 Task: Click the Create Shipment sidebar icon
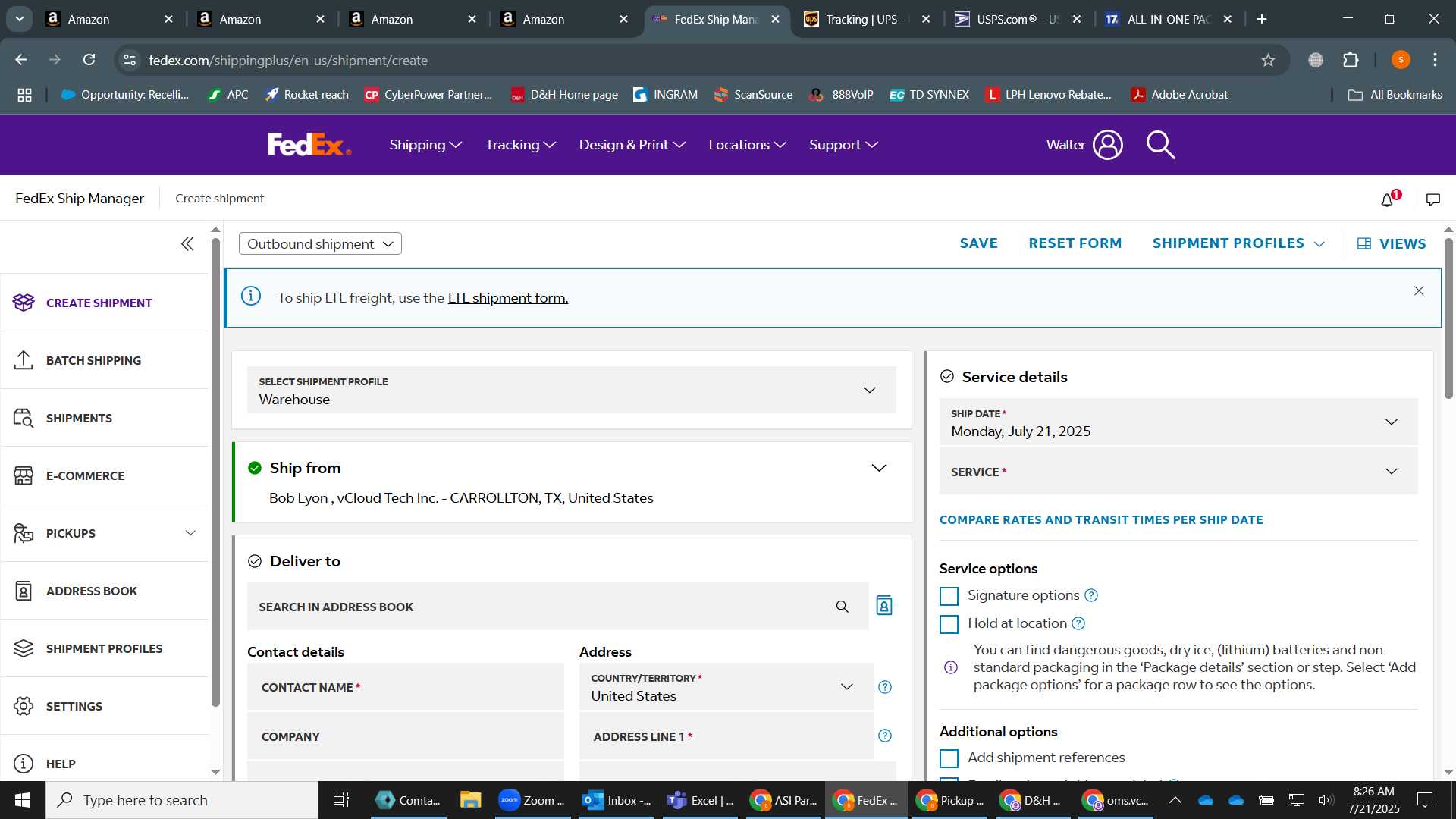coord(24,303)
